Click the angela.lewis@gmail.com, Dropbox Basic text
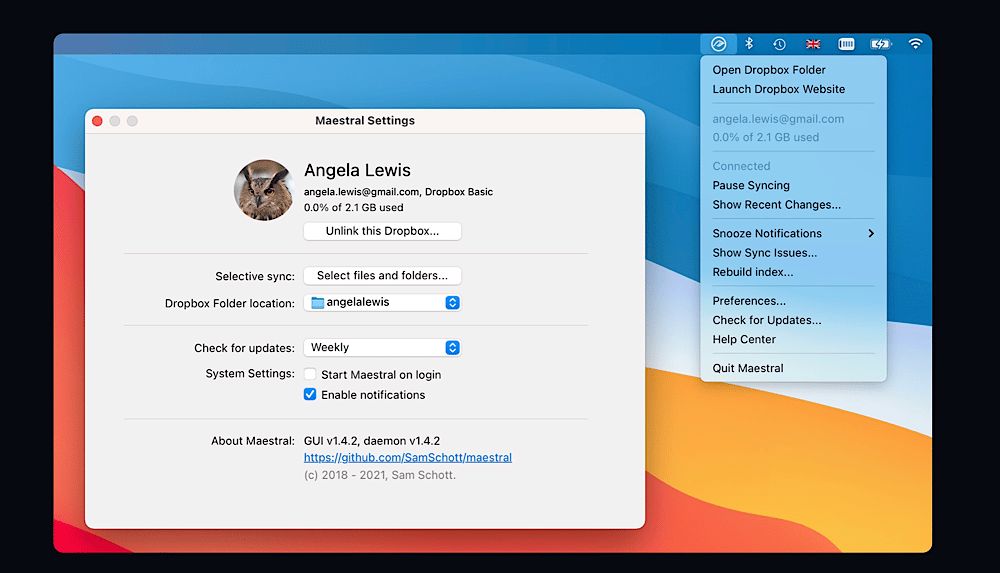1000x573 pixels. click(x=398, y=191)
